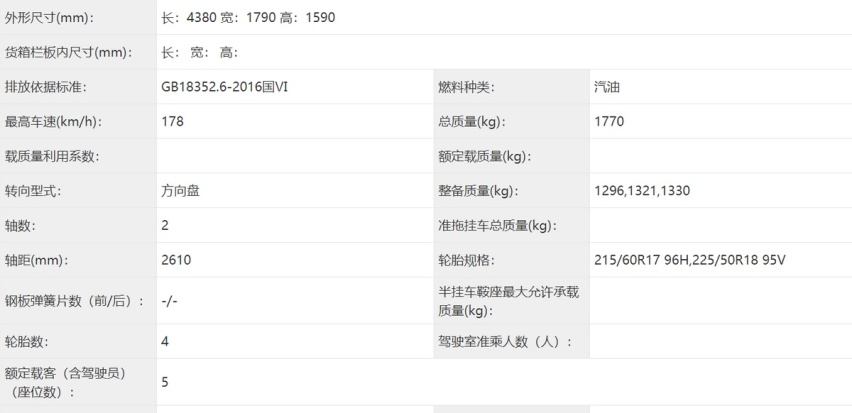
Task: Click the 钢板弹簧片数（前/后） label
Action: (x=75, y=301)
